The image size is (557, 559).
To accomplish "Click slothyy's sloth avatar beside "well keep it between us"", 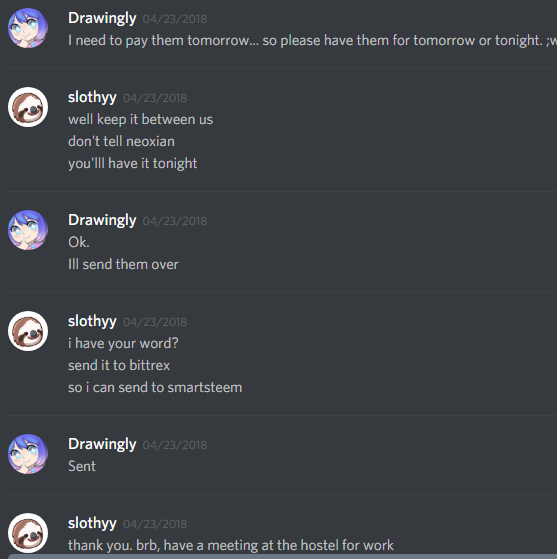I will tap(28, 107).
